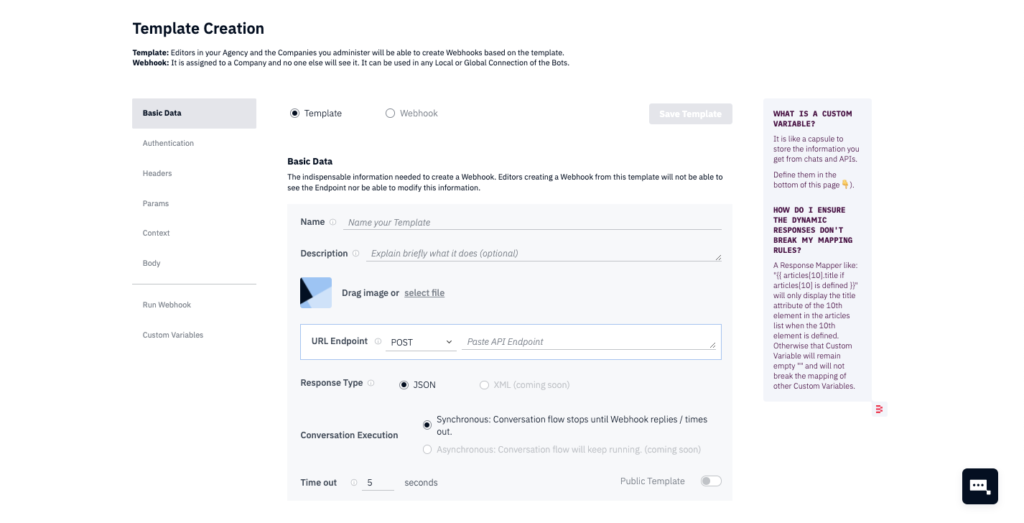1024x523 pixels.
Task: Click the Time out seconds field
Action: click(377, 483)
